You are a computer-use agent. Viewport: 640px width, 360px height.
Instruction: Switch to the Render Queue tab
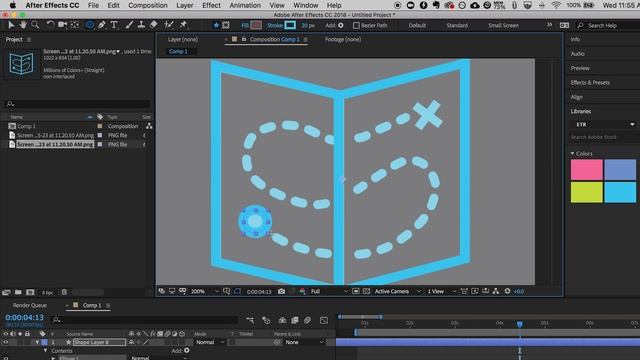coord(29,305)
